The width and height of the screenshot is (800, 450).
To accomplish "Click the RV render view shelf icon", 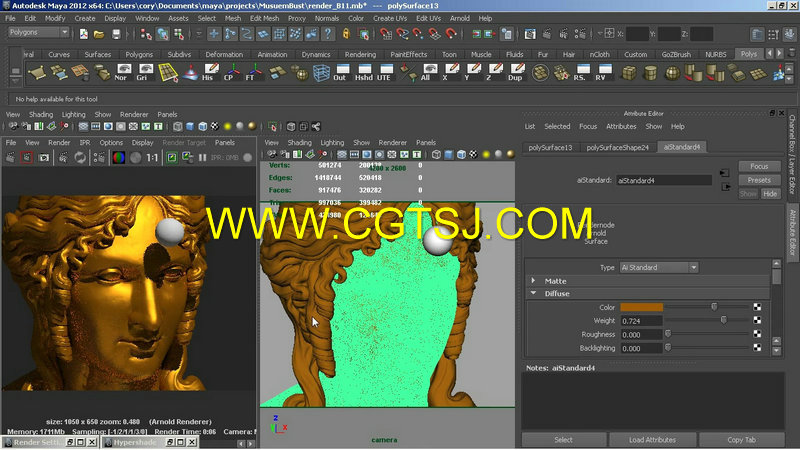I will [x=604, y=72].
